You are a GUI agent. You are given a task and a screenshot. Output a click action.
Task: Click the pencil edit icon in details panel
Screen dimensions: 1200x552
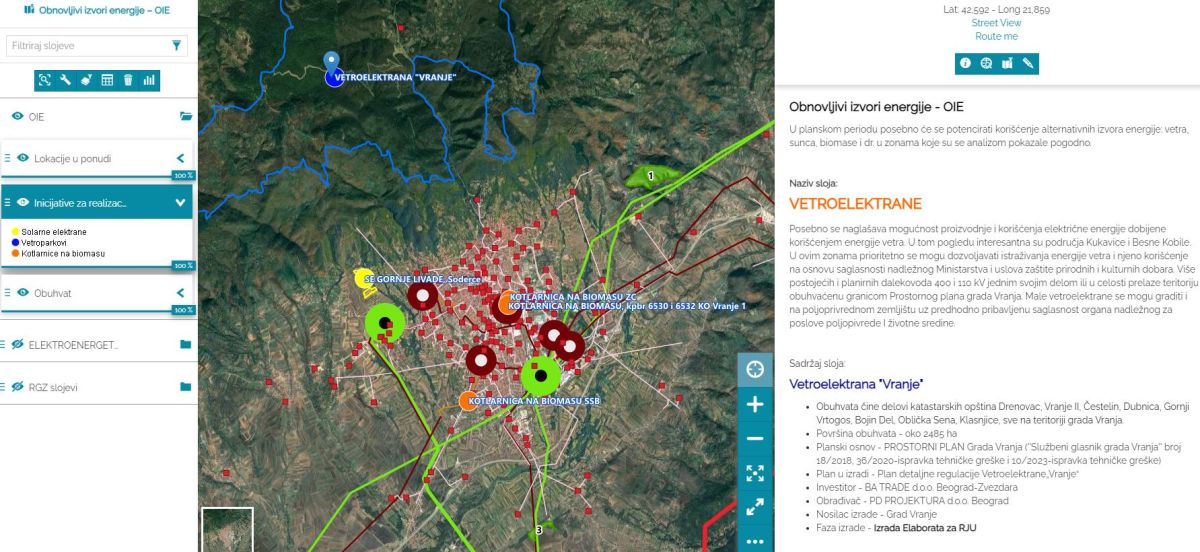click(x=1028, y=63)
